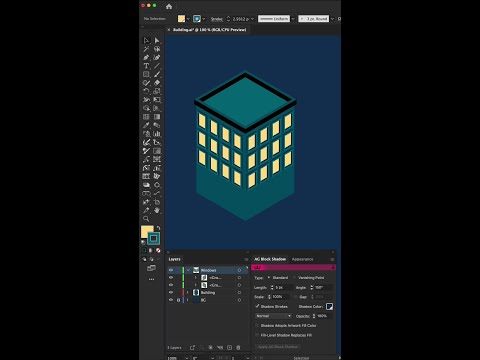Collapse the Windows layer
480x360 pixels.
[188, 270]
